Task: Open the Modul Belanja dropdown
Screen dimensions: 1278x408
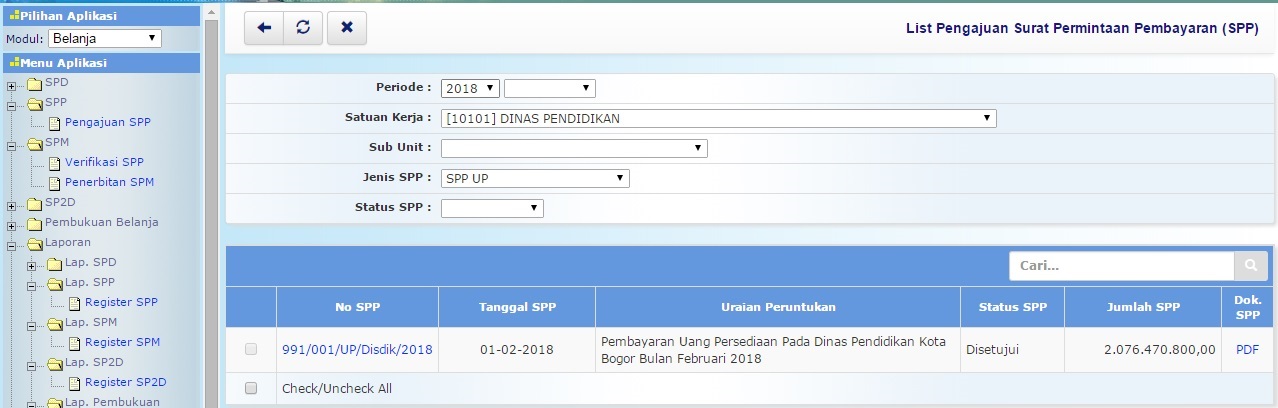Action: [104, 39]
